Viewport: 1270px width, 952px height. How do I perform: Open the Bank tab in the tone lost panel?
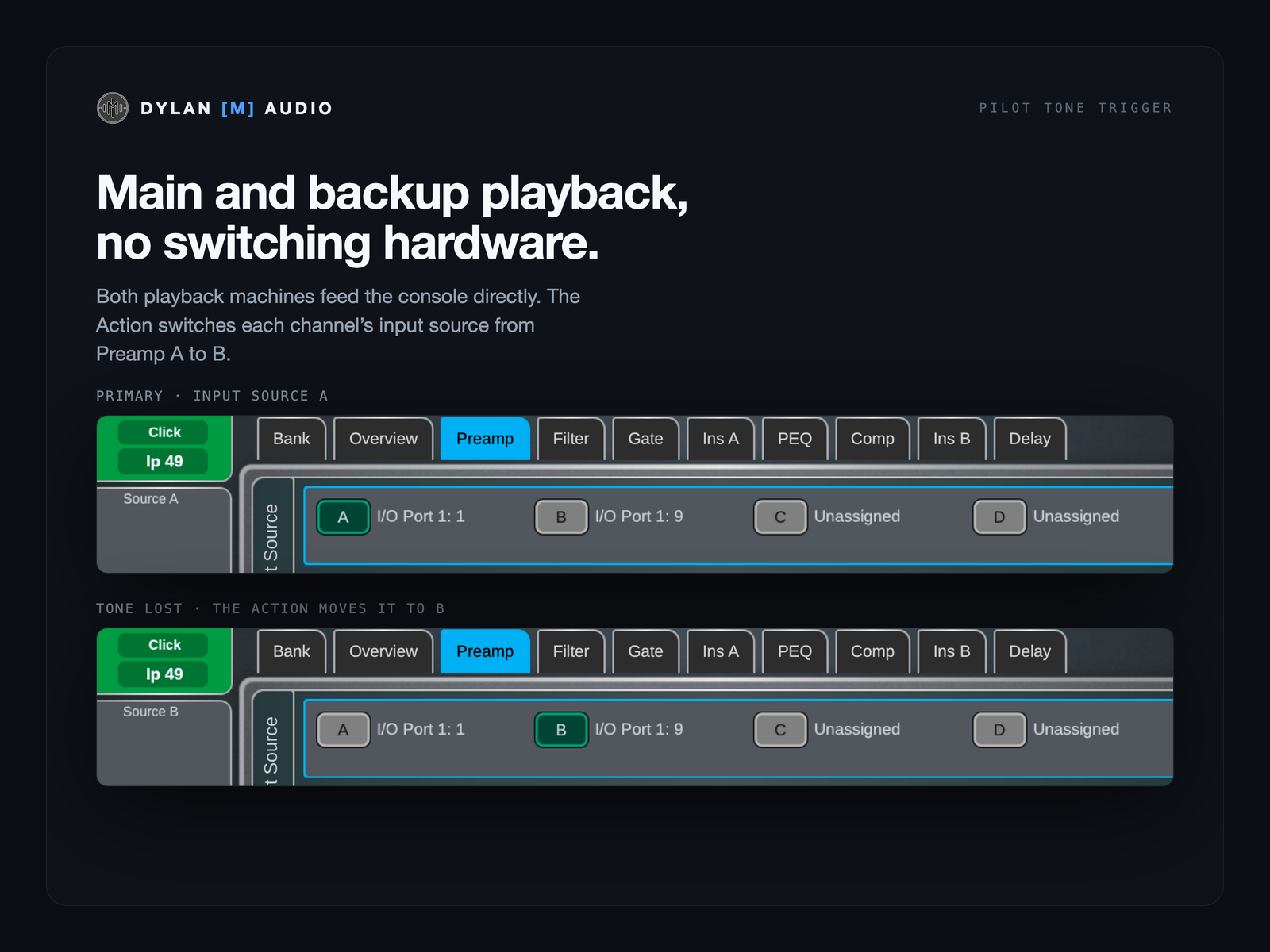(291, 651)
